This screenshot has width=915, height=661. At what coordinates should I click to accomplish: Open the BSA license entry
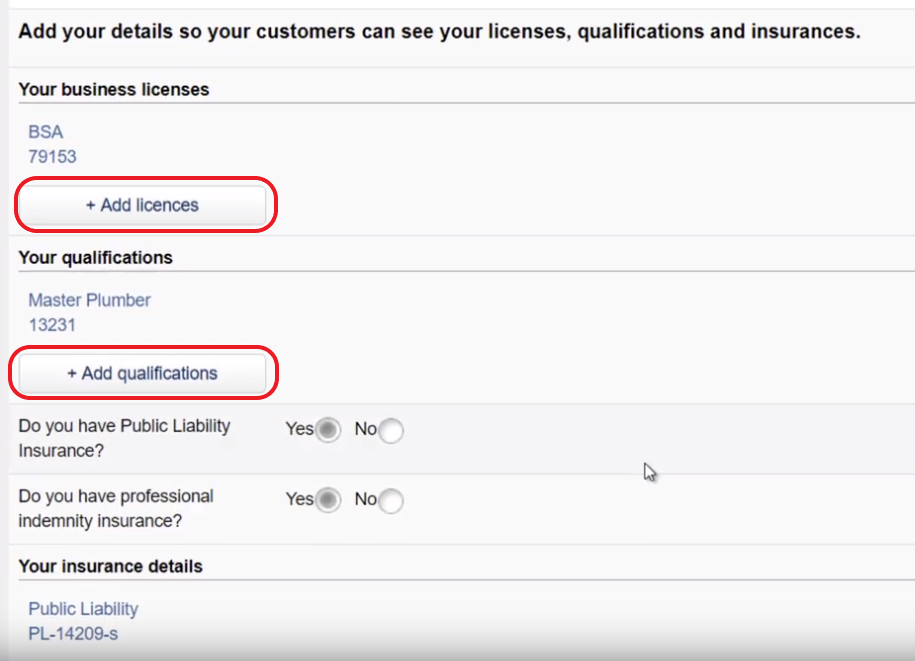[x=46, y=132]
